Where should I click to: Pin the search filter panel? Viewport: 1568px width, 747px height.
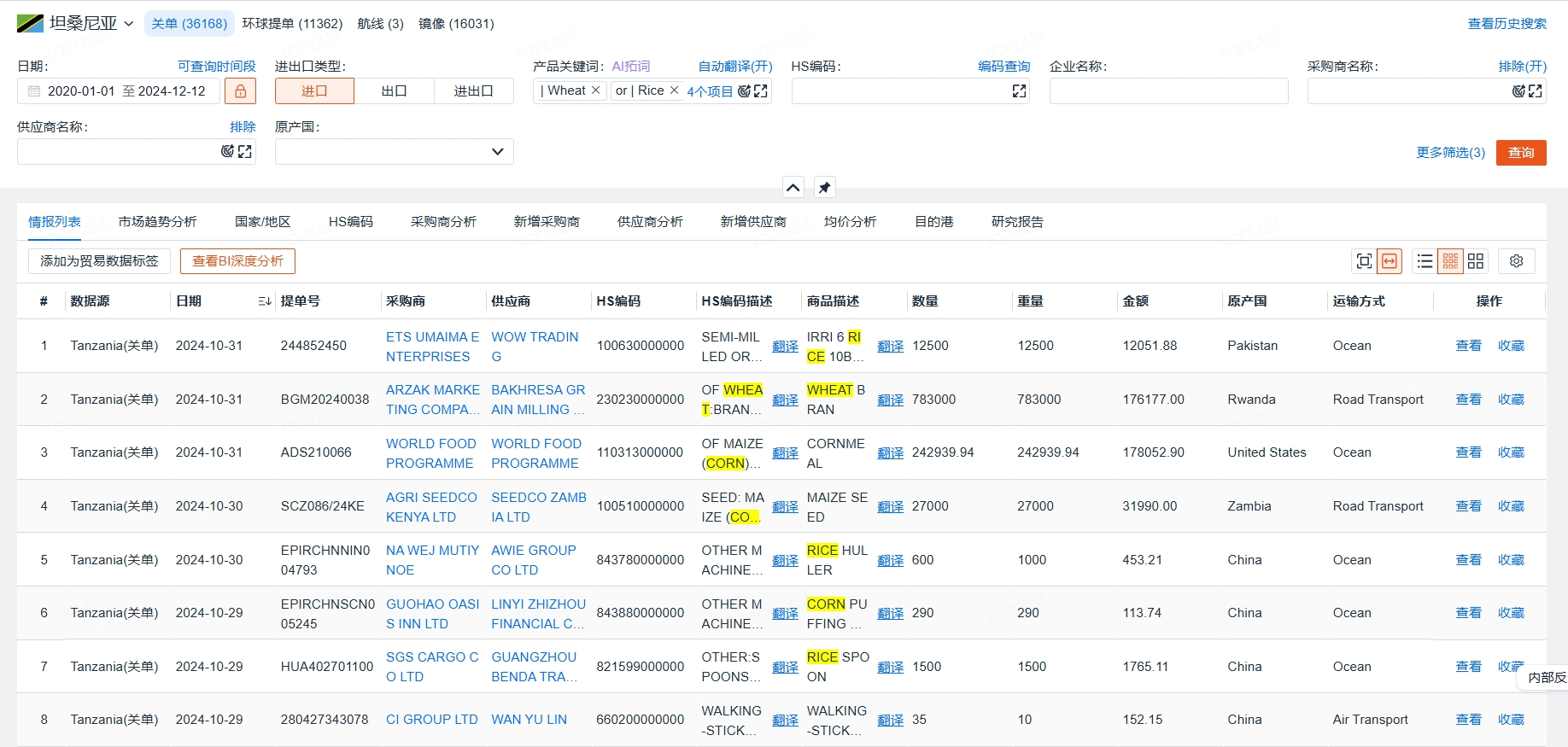coord(824,188)
